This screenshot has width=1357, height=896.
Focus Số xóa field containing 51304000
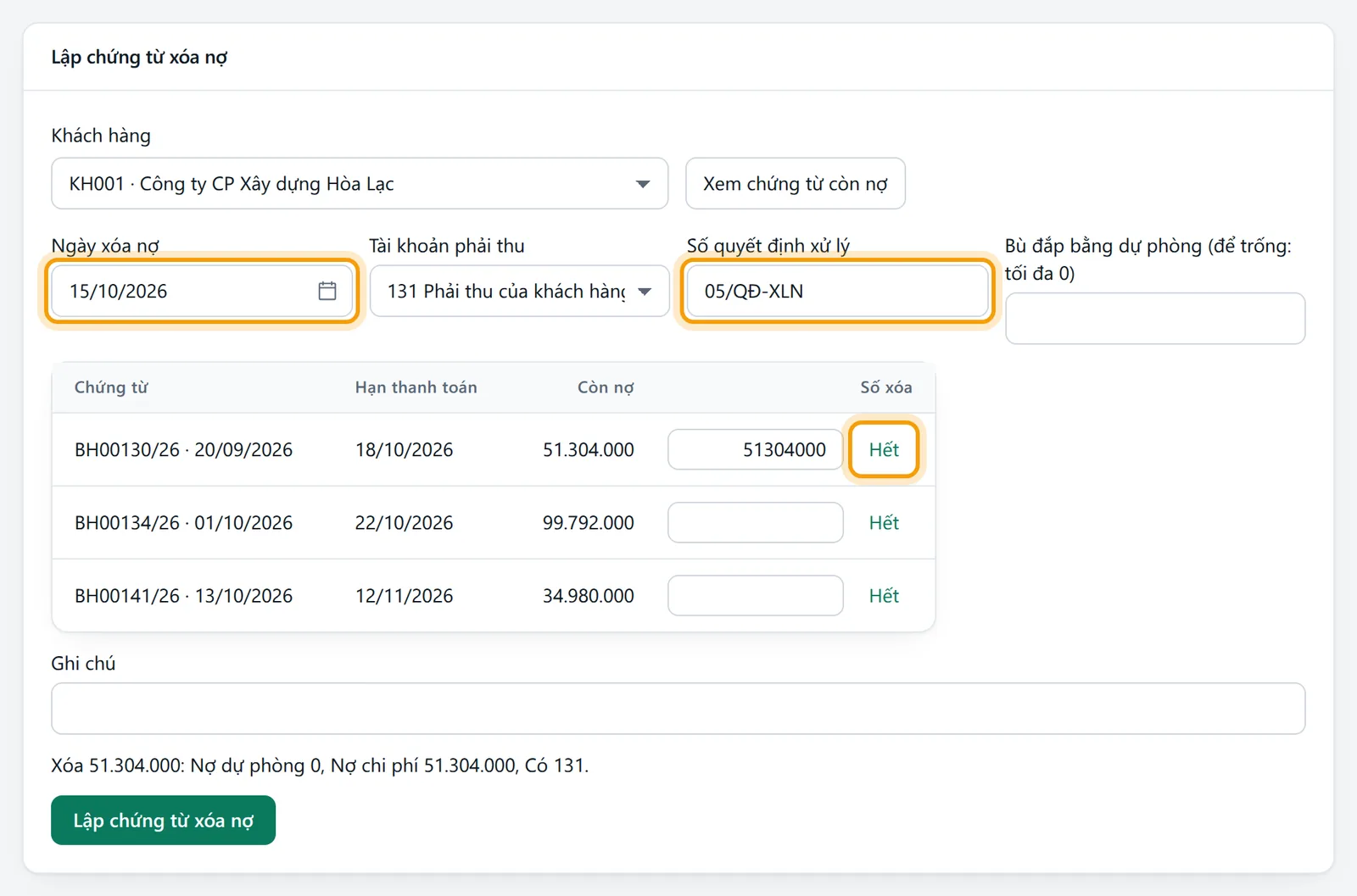(755, 449)
